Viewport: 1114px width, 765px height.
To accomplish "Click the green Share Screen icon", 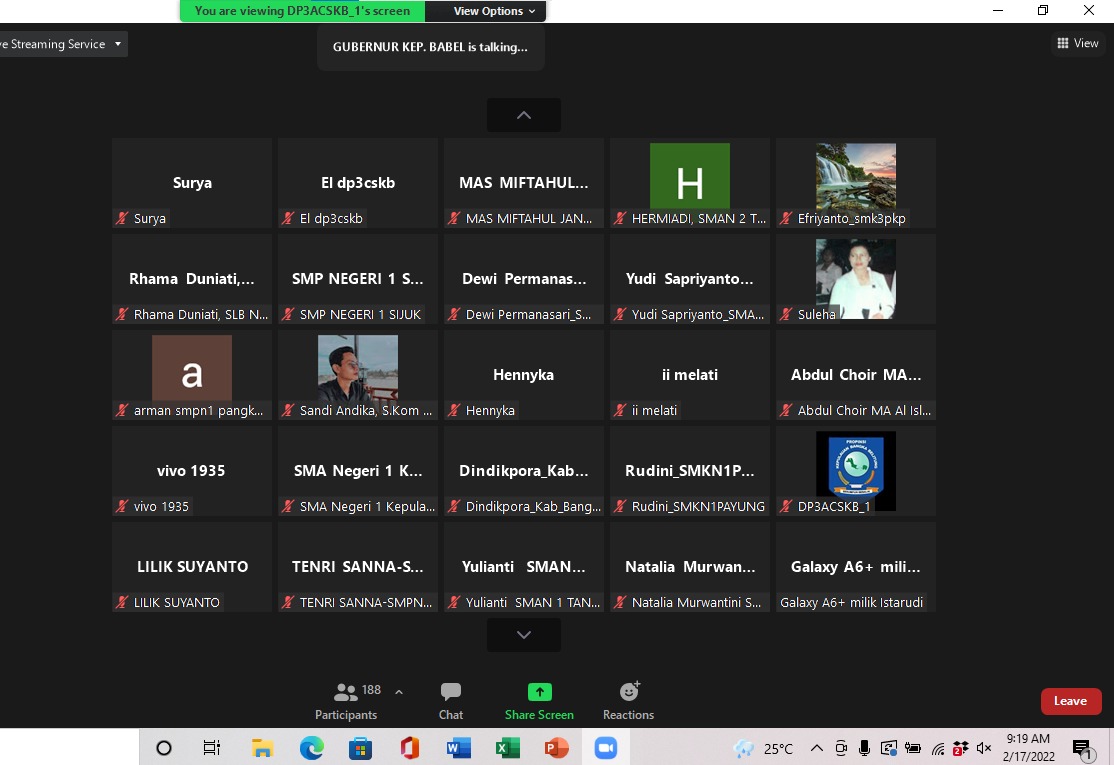I will tap(539, 692).
